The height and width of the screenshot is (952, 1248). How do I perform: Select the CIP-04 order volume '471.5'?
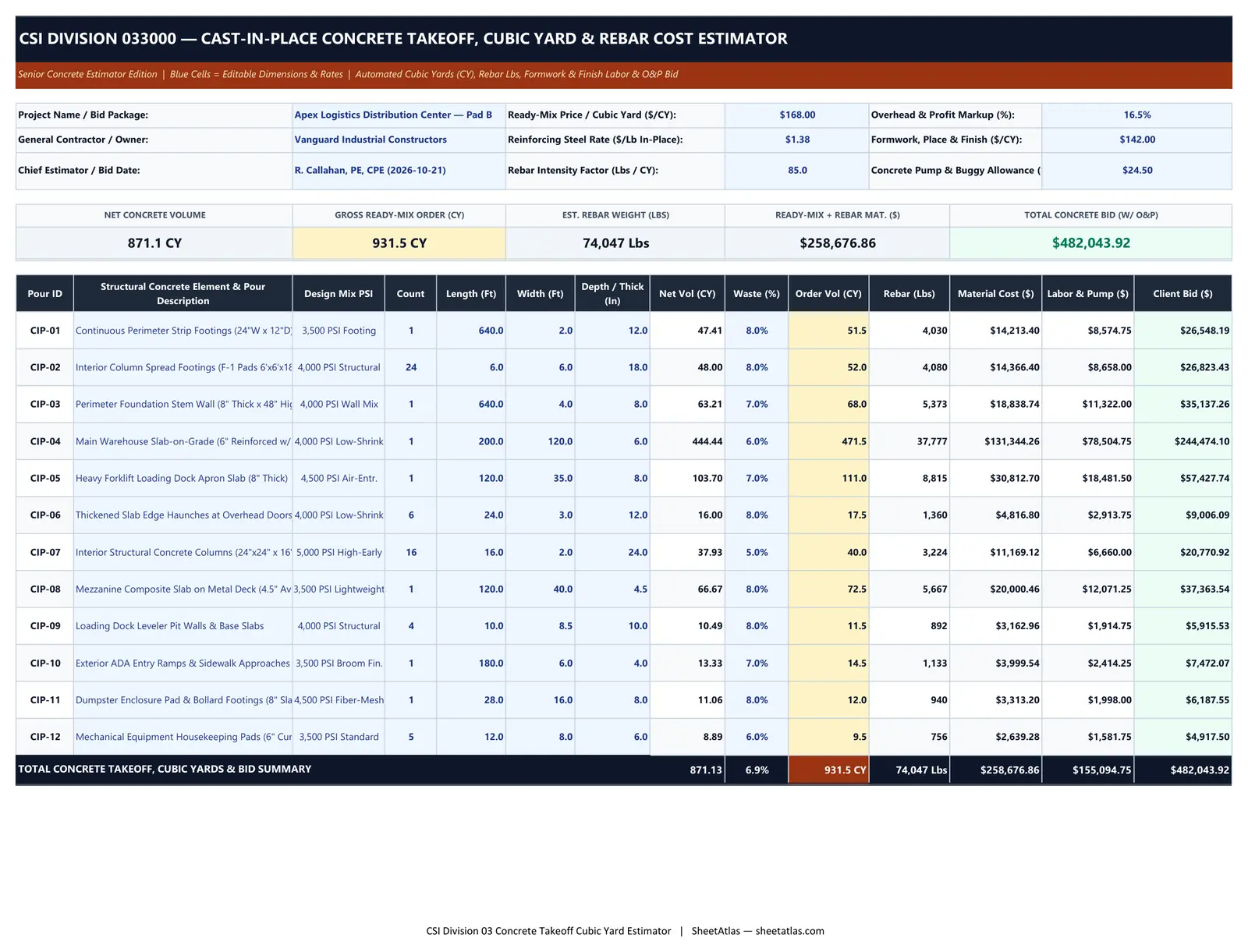(x=828, y=441)
